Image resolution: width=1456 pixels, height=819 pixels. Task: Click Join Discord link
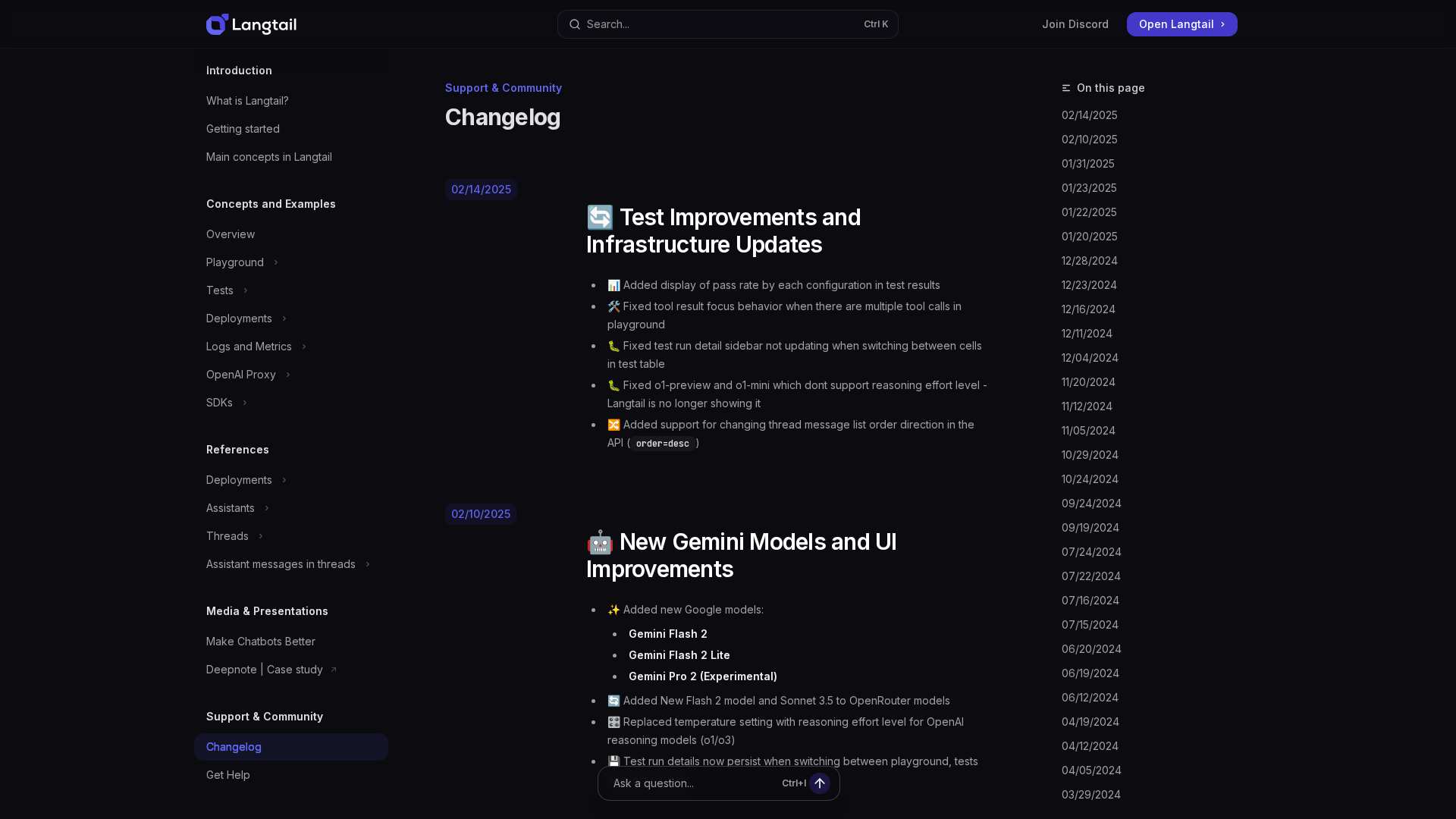pos(1075,24)
